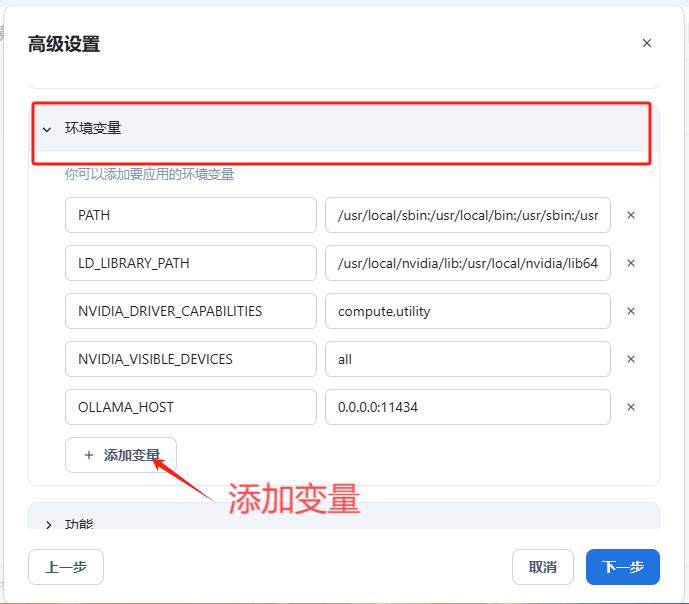Click the 添加变量 button

[121, 455]
